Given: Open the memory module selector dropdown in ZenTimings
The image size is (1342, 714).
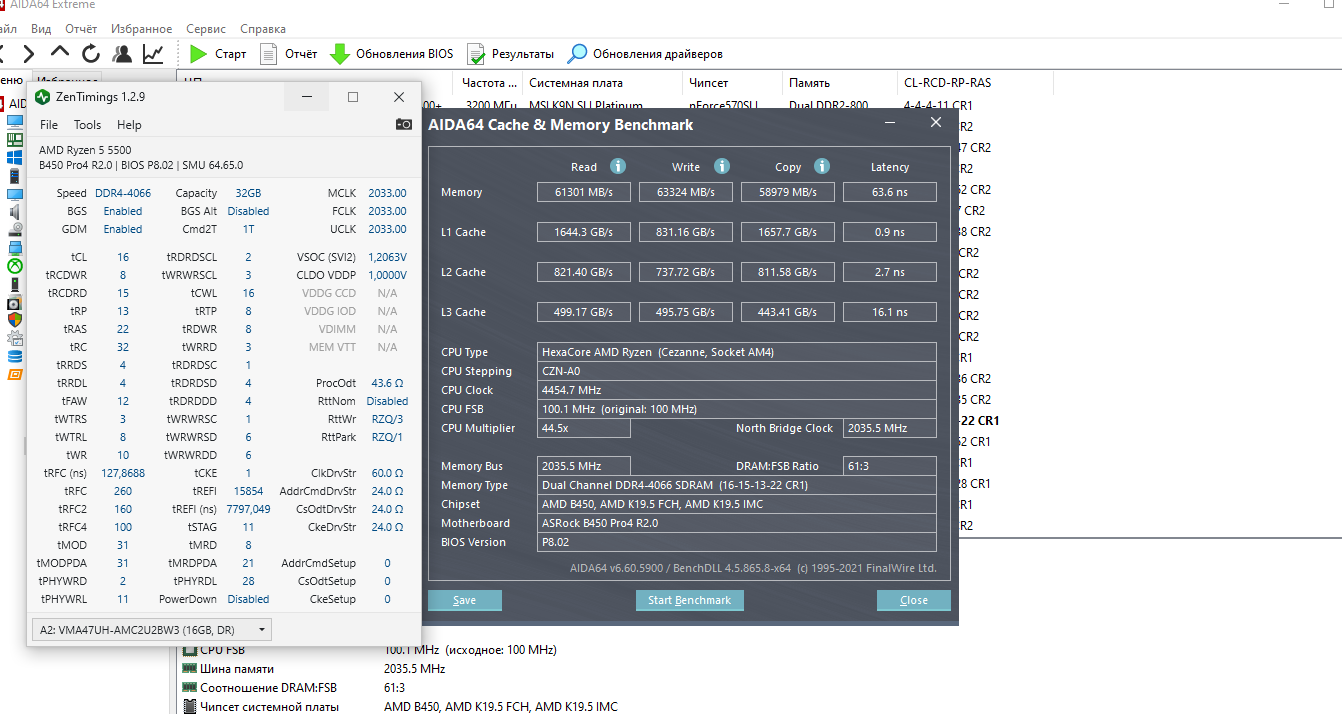Looking at the screenshot, I should tap(152, 630).
